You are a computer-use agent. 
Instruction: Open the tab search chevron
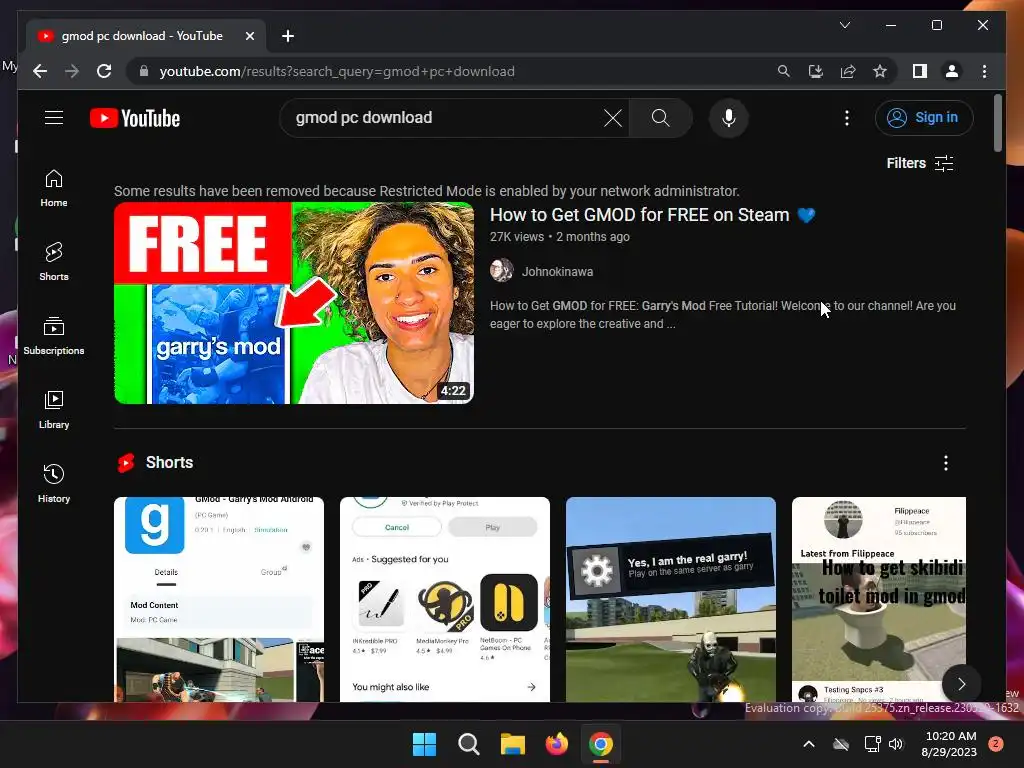[x=844, y=25]
